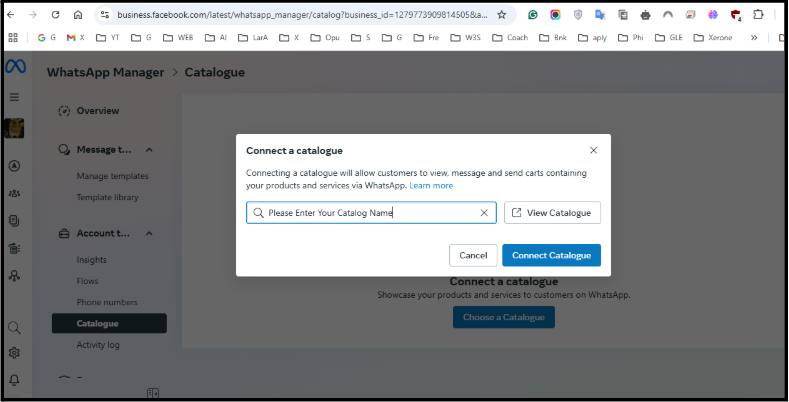The width and height of the screenshot is (789, 402).
Task: Open settings gear in left rail
Action: pos(14,353)
